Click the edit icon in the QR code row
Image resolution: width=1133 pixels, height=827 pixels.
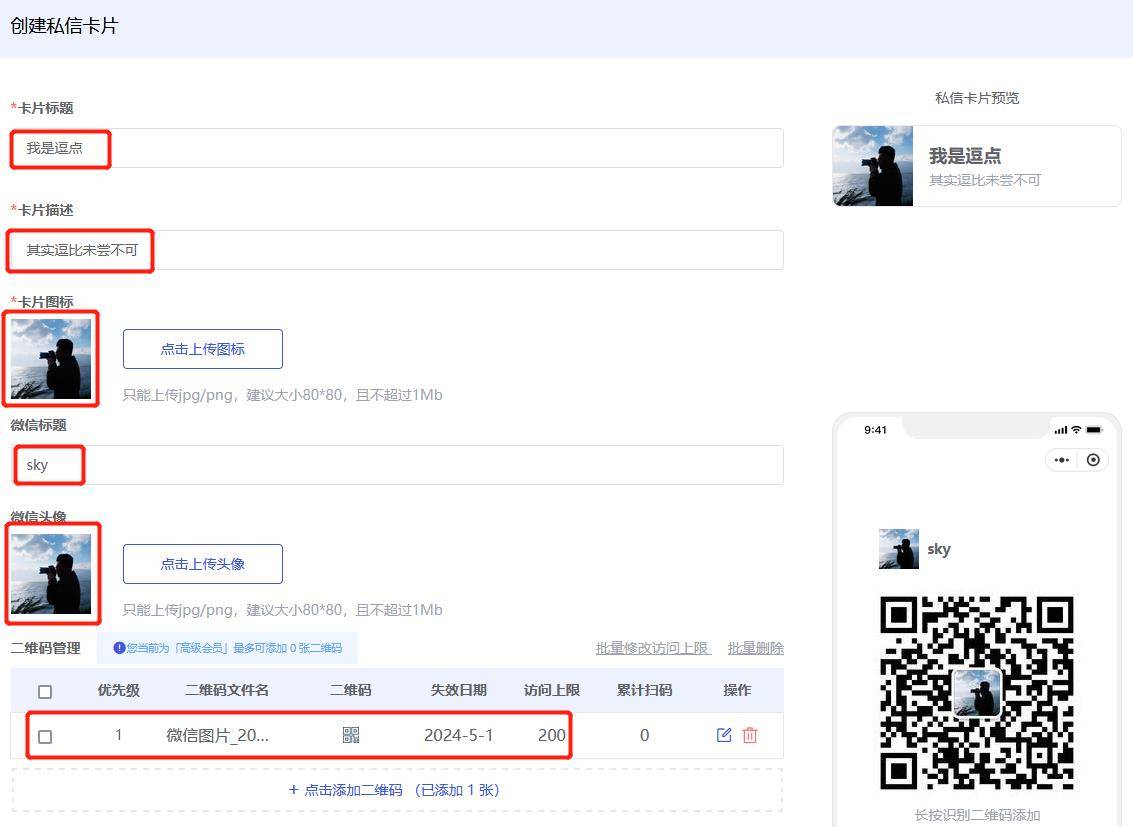pos(723,735)
